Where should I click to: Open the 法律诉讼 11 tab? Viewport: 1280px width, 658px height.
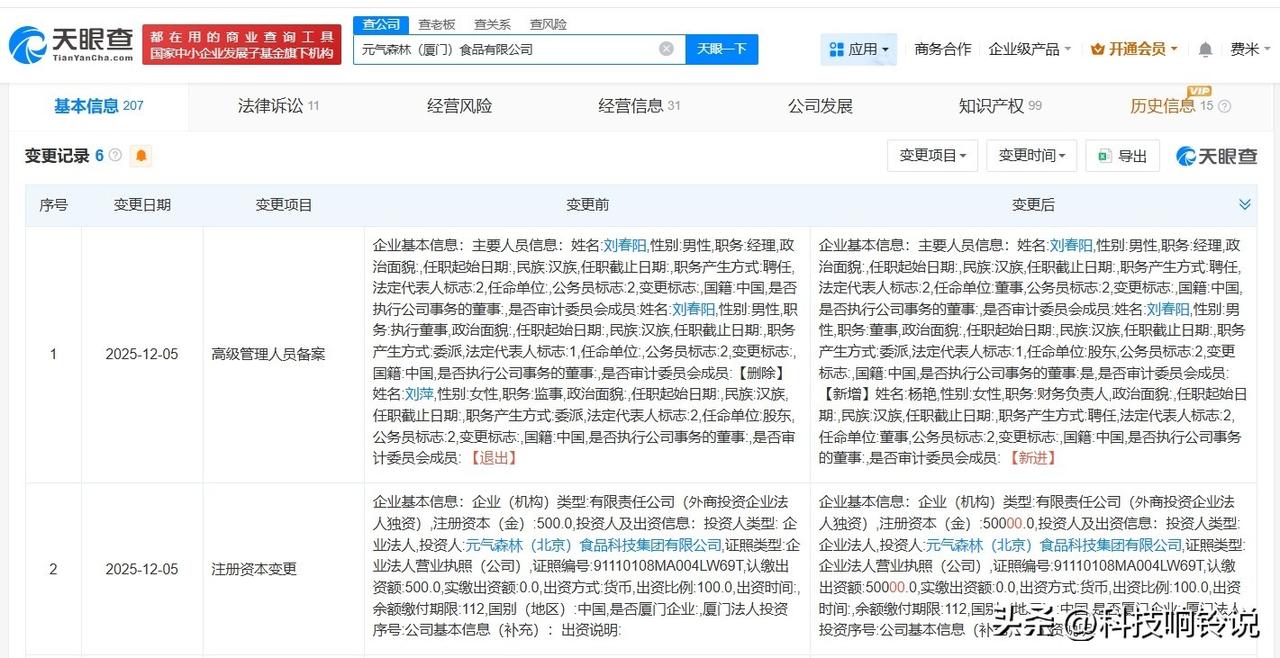coord(278,106)
